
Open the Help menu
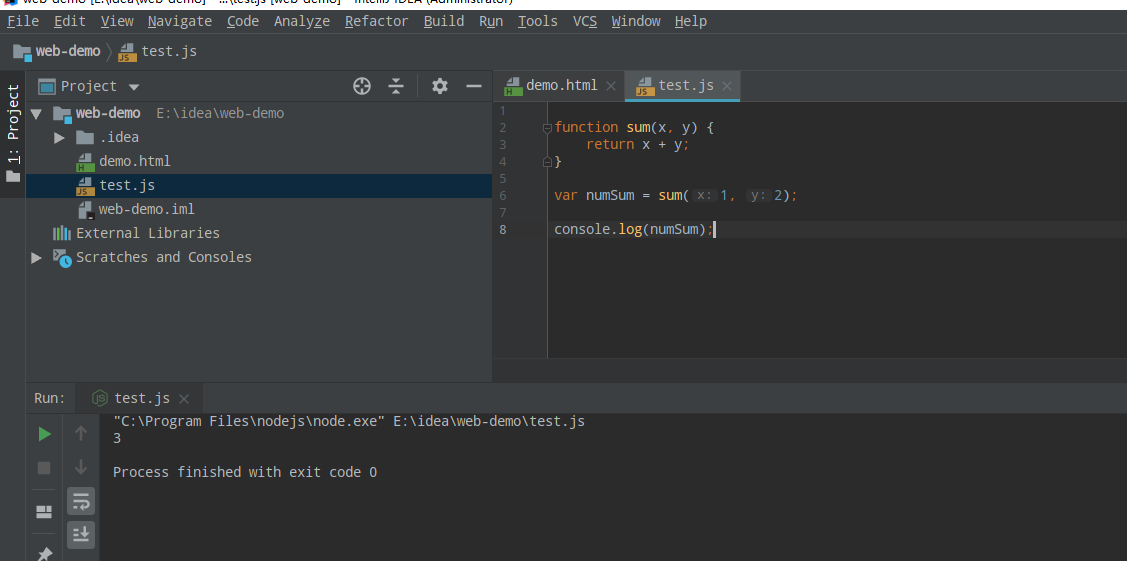691,22
